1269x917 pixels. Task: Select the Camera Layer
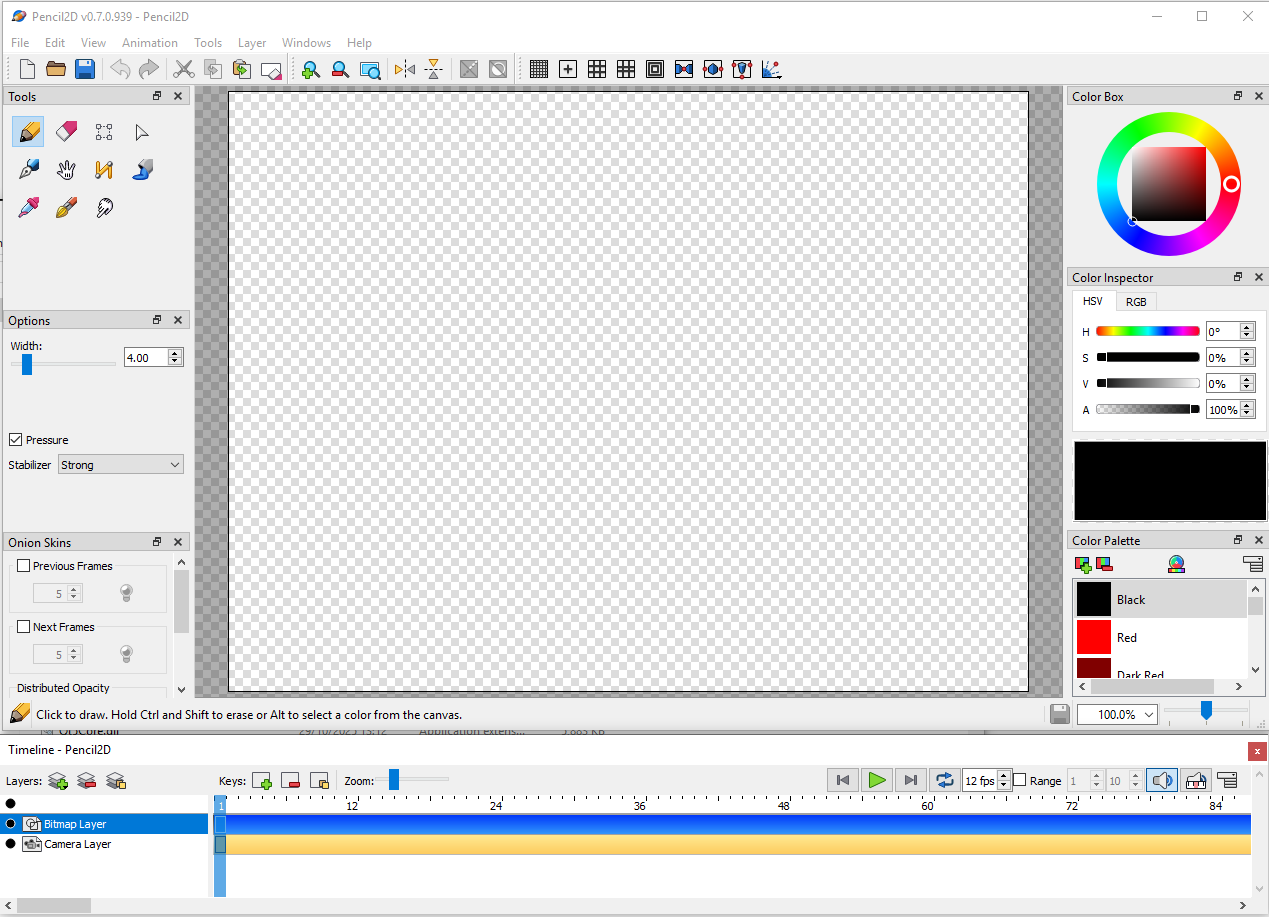pyautogui.click(x=77, y=844)
